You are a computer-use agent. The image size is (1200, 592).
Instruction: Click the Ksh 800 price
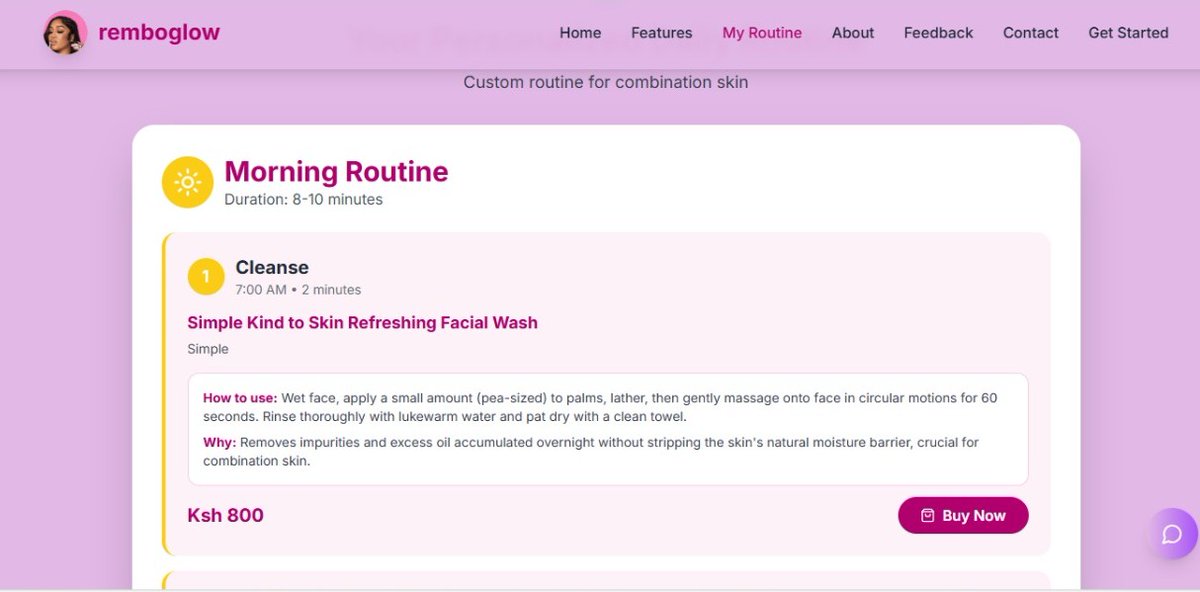(226, 516)
